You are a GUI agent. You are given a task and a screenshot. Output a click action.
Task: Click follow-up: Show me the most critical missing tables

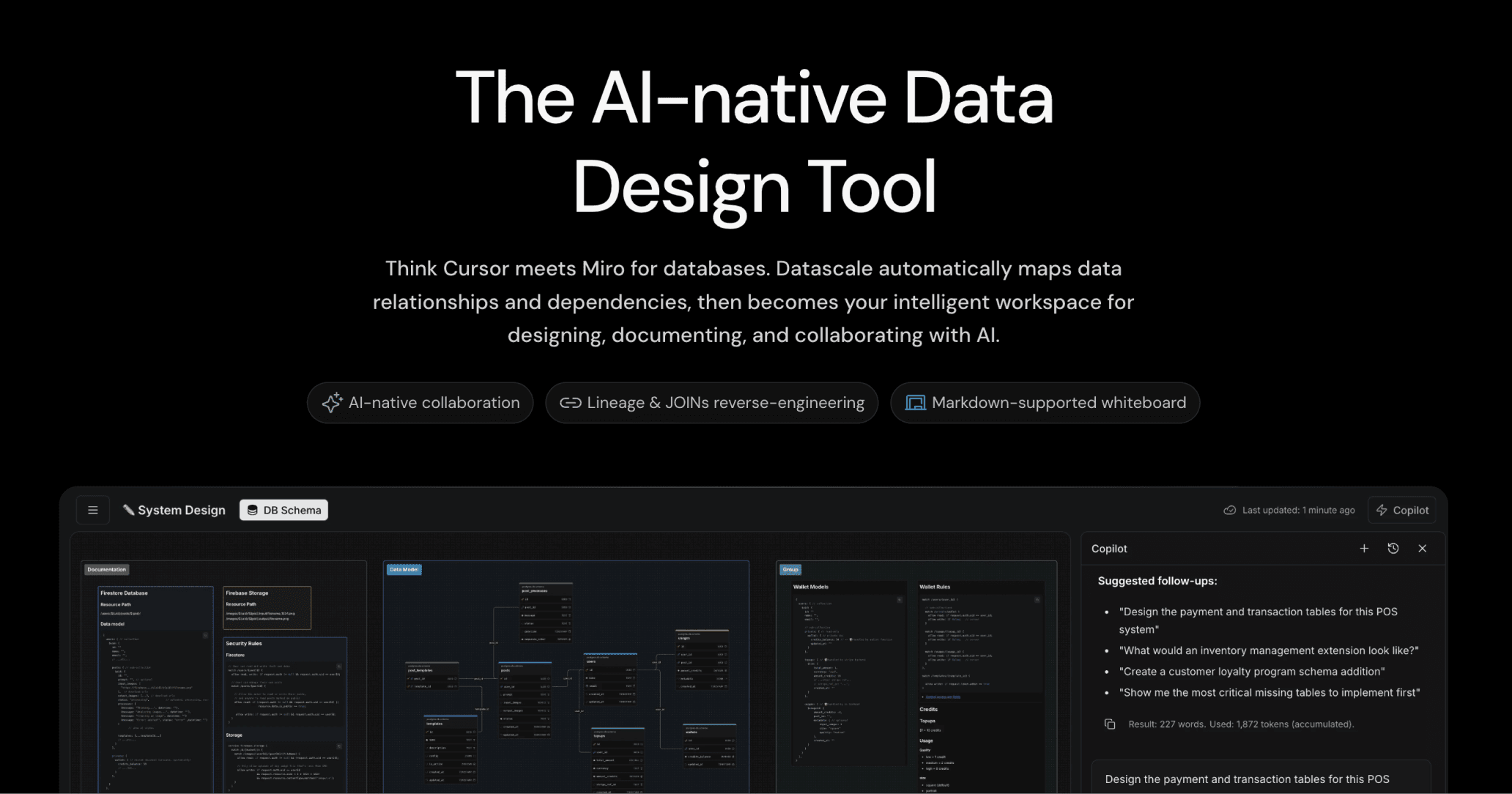(1270, 692)
